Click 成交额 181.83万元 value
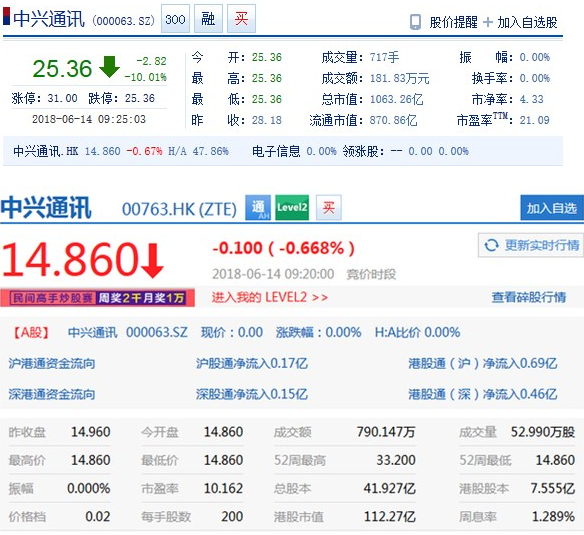This screenshot has width=584, height=535. tap(400, 78)
